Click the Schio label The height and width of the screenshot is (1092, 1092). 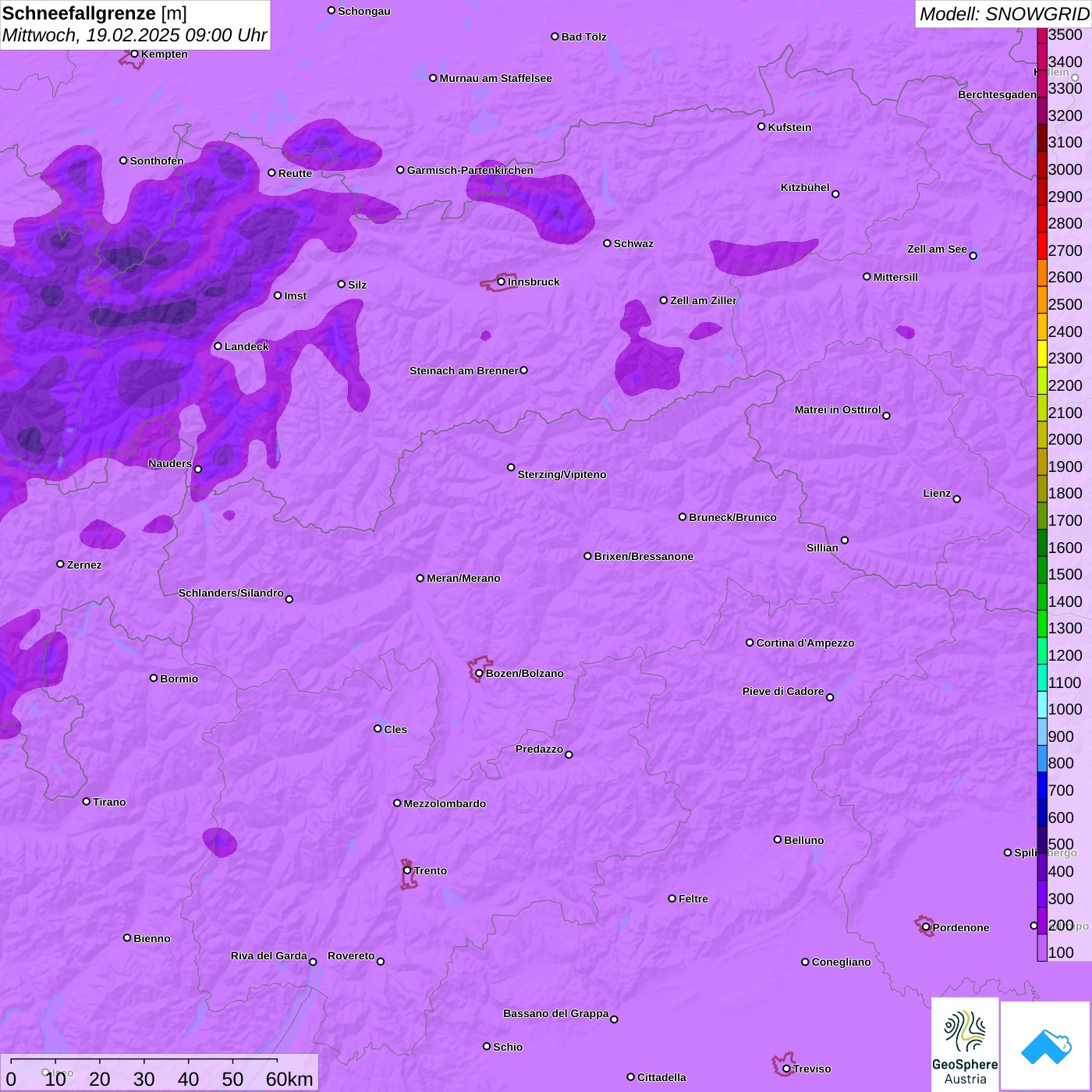[x=508, y=1047]
